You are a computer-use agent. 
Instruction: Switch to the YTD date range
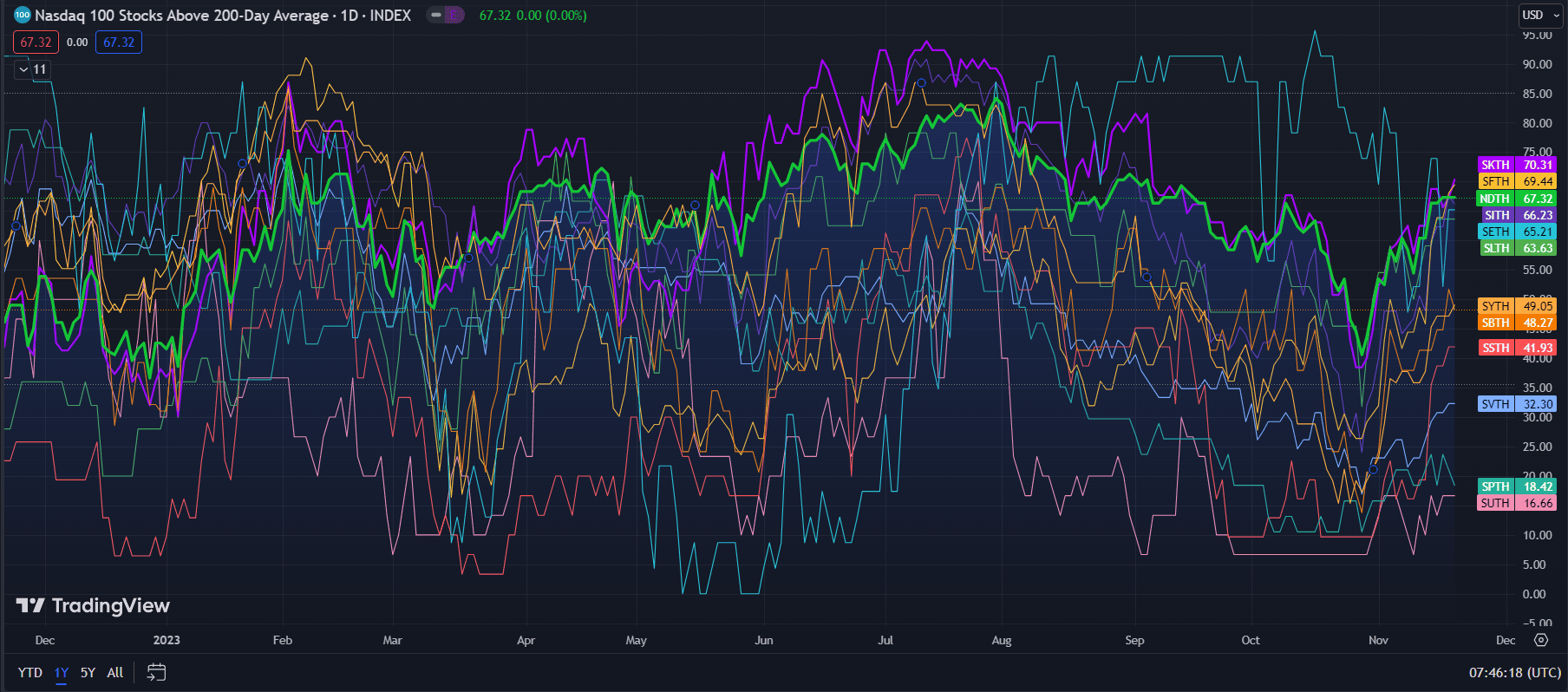point(30,672)
